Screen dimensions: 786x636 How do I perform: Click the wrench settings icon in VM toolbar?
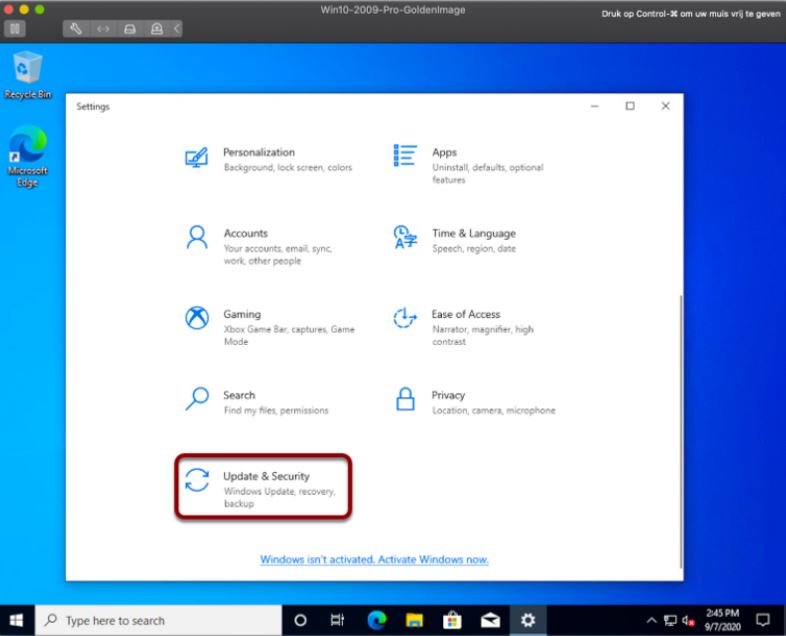pyautogui.click(x=76, y=29)
